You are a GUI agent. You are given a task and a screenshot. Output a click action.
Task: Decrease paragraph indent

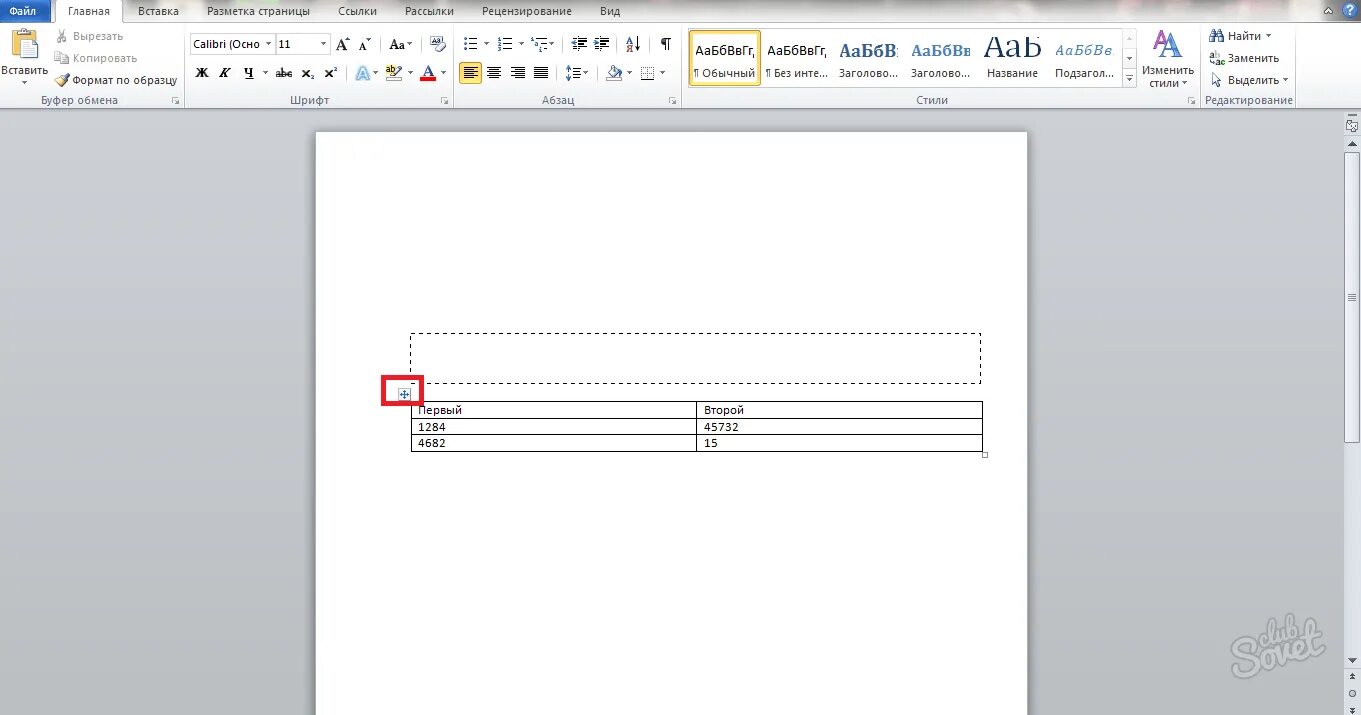579,44
